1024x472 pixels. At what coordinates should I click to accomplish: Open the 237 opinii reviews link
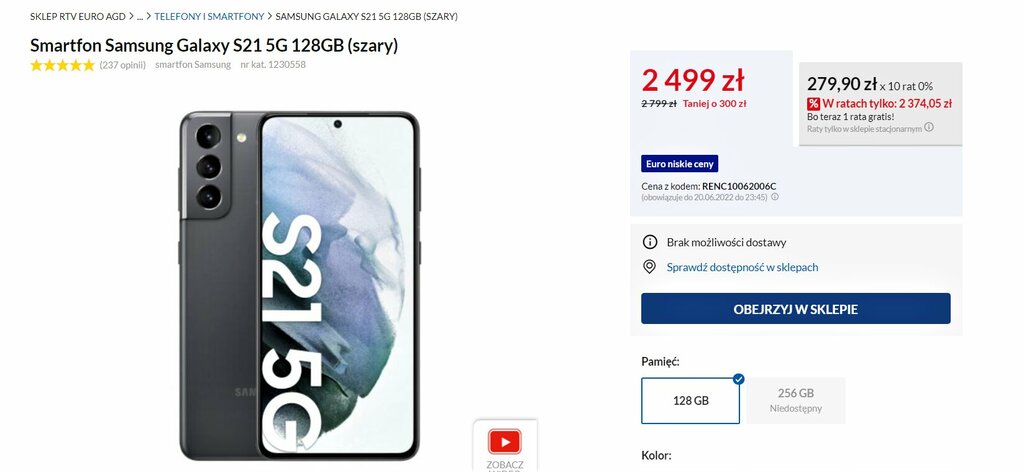coord(123,65)
